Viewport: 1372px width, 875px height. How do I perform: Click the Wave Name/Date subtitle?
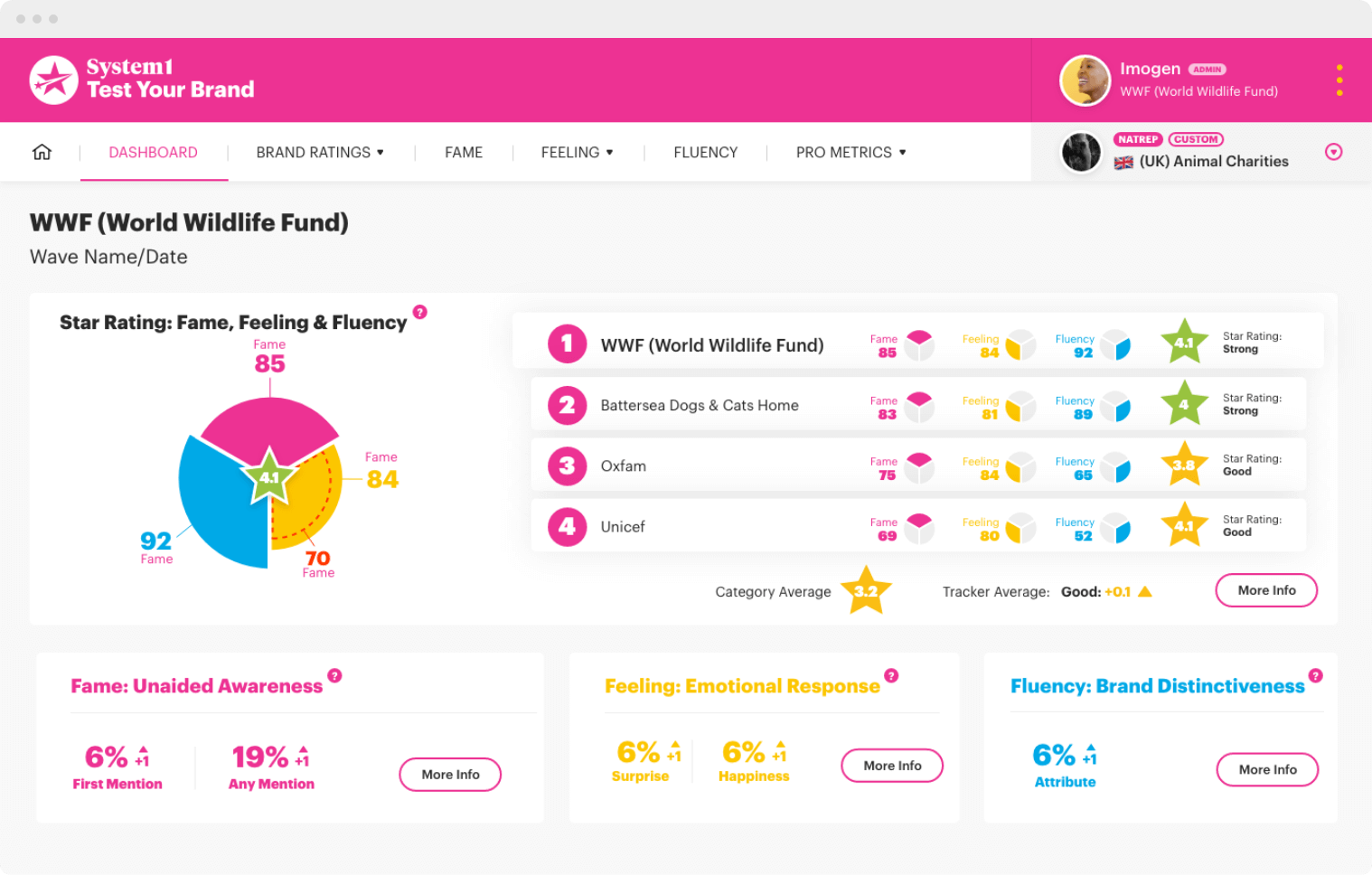[x=108, y=257]
